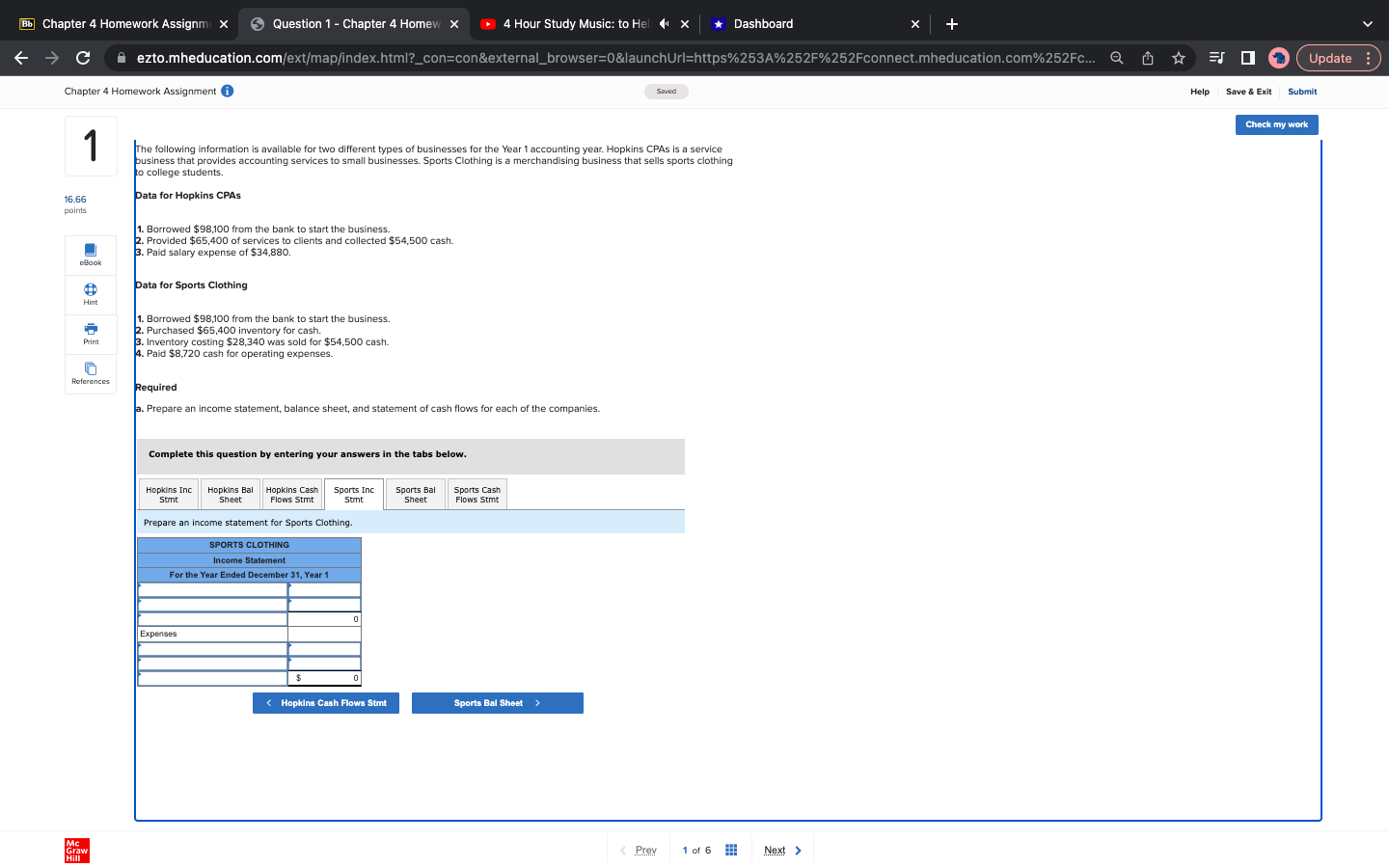Click second income statement amount field
Image resolution: width=1389 pixels, height=868 pixels.
tap(325, 605)
